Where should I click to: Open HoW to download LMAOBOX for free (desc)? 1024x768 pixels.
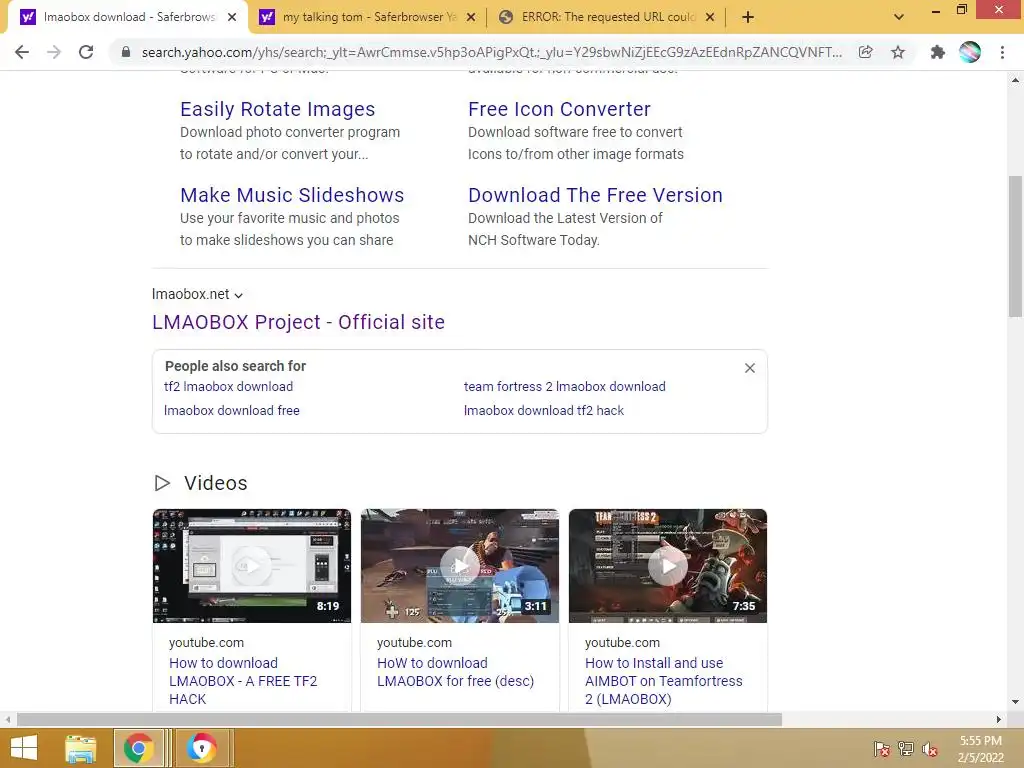tap(455, 672)
